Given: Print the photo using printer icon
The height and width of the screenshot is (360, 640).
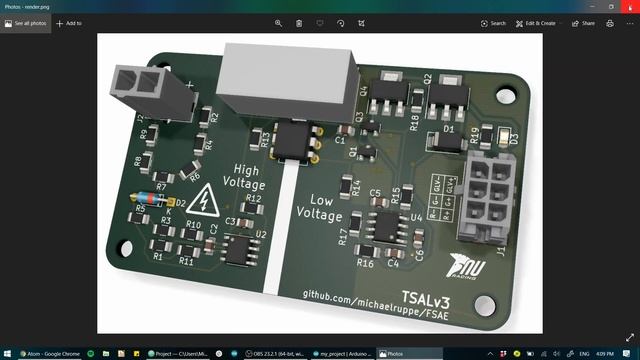Looking at the screenshot, I should 610,23.
